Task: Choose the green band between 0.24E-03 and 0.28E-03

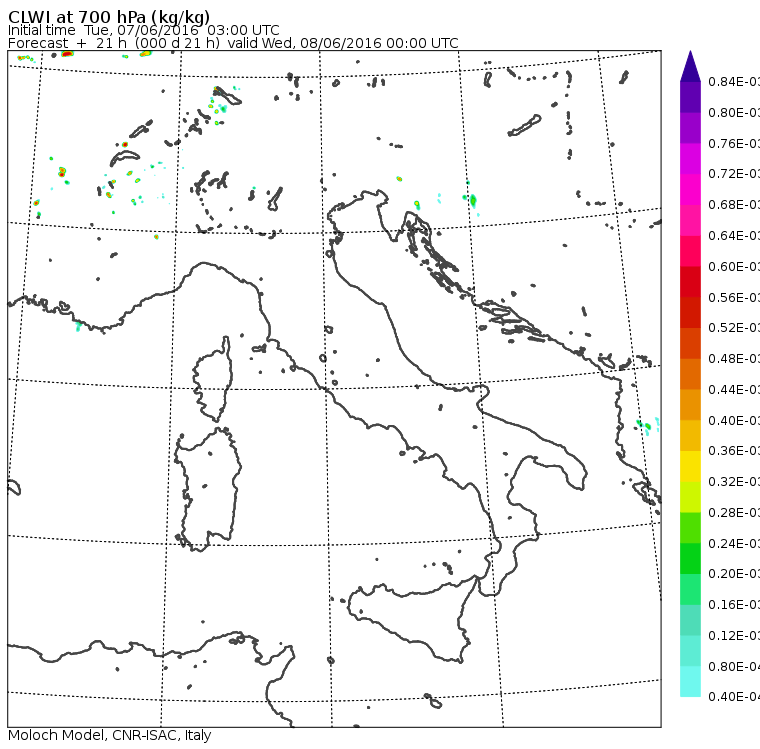Action: tap(690, 528)
